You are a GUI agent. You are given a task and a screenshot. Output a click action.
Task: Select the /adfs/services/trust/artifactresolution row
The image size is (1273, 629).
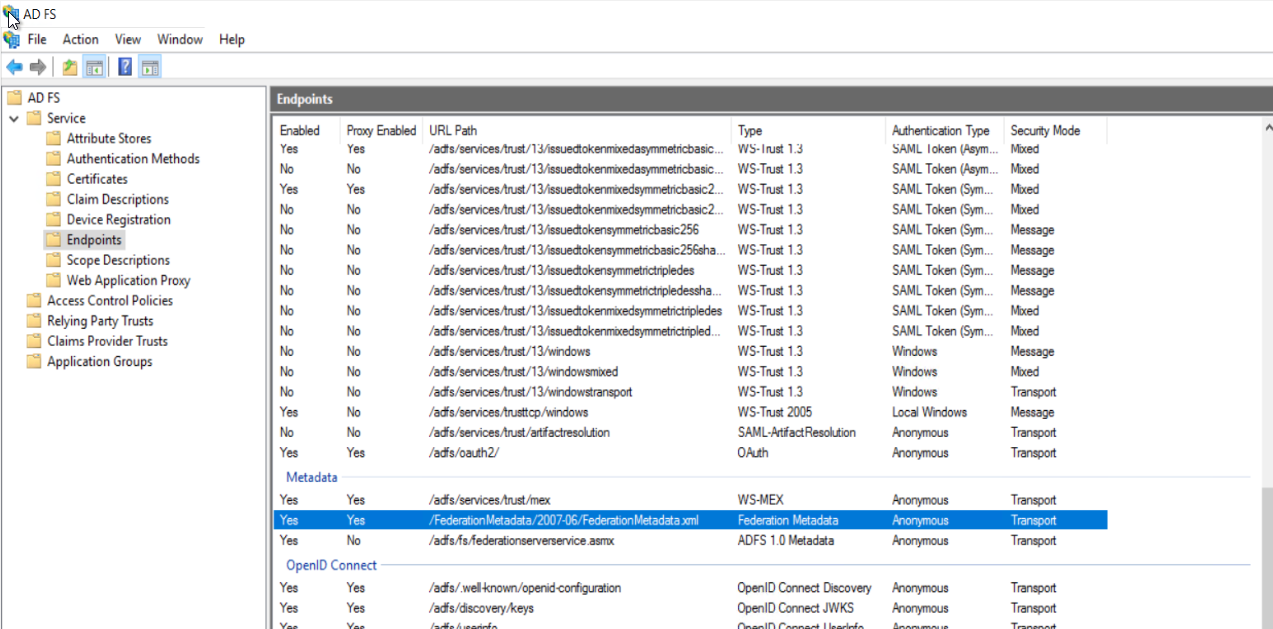(690, 433)
